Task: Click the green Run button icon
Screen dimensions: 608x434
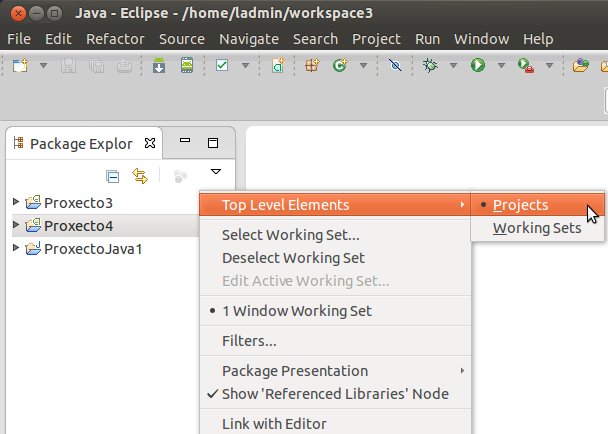Action: (478, 65)
